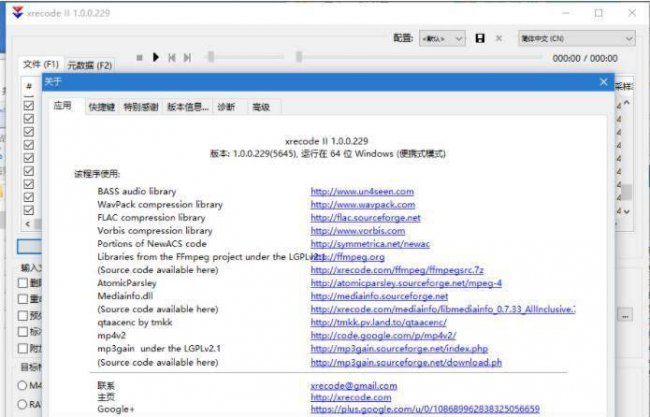The width and height of the screenshot is (650, 417).
Task: Open the un4seen.com BASS library link
Action: click(x=362, y=192)
